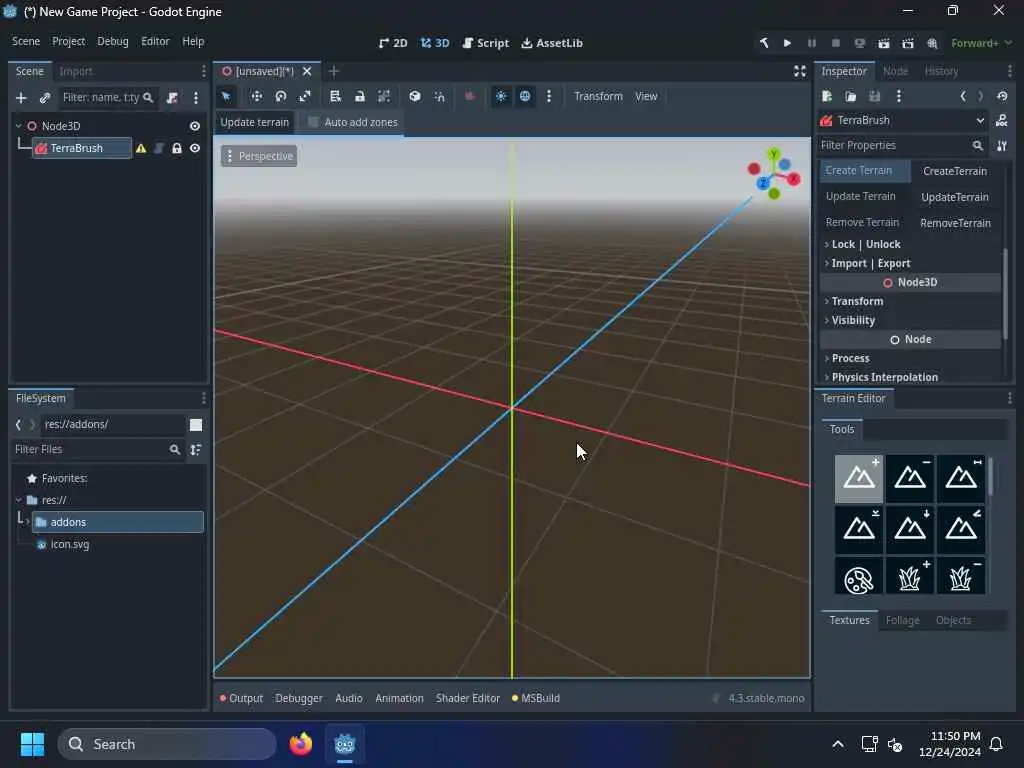Select the raise terrain sculpt tool
The height and width of the screenshot is (768, 1024).
pos(859,479)
